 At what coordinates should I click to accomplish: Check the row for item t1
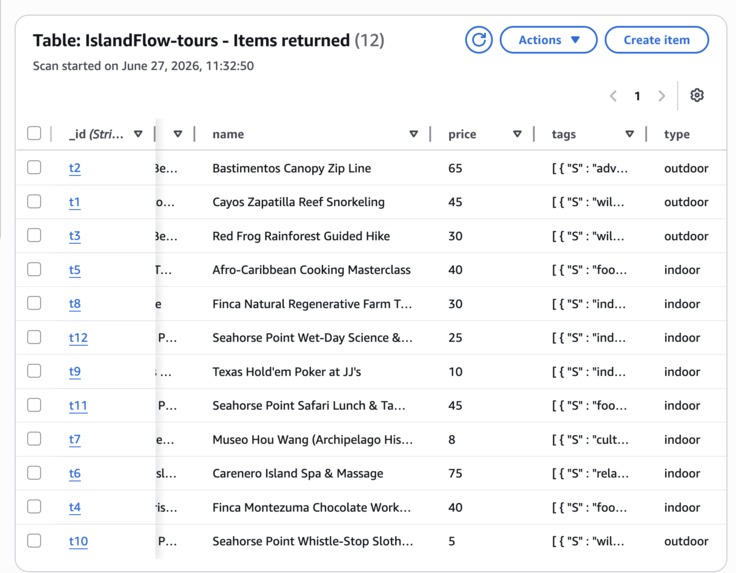pyautogui.click(x=34, y=201)
